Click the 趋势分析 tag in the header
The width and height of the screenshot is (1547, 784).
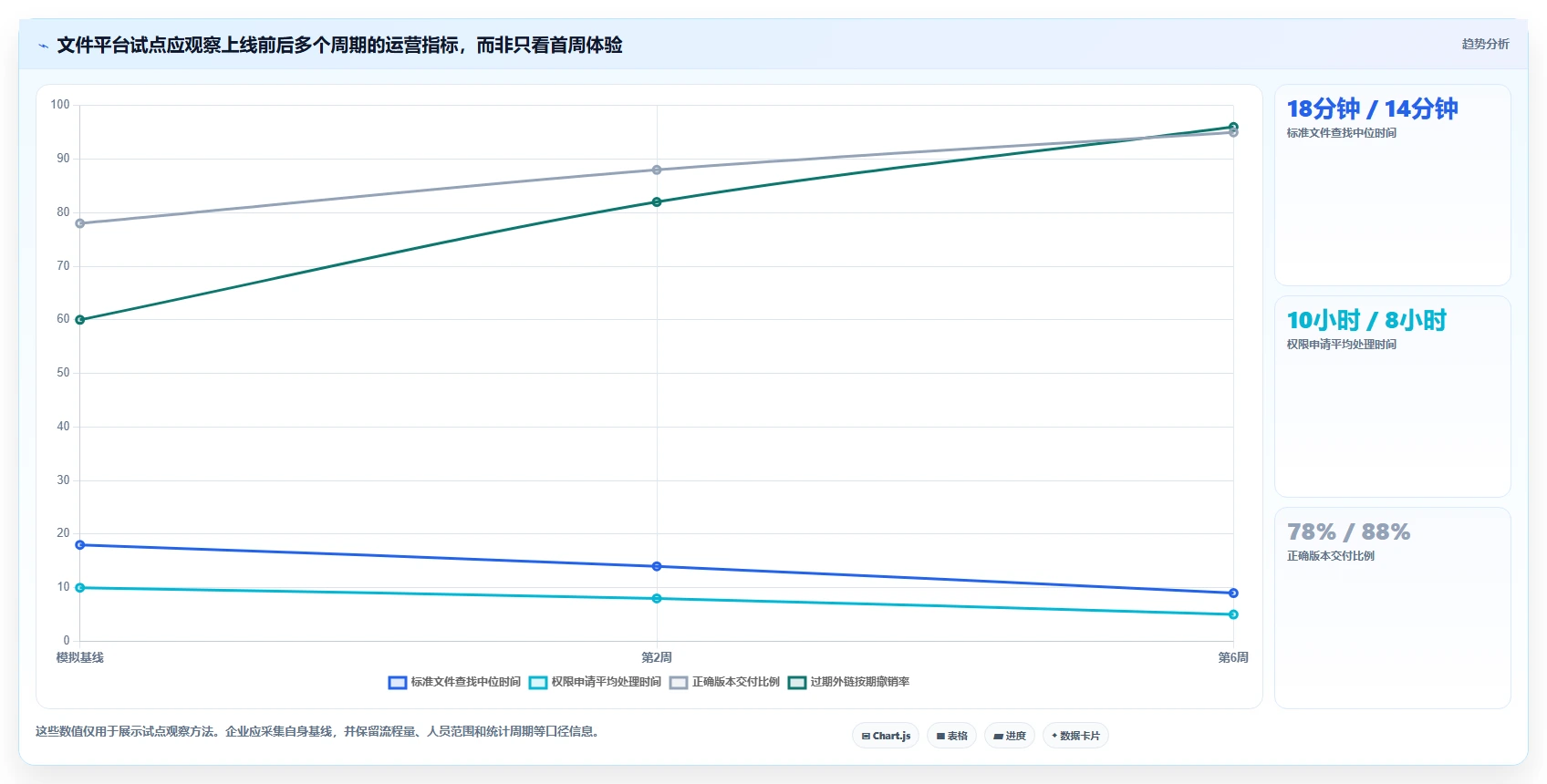1485,44
